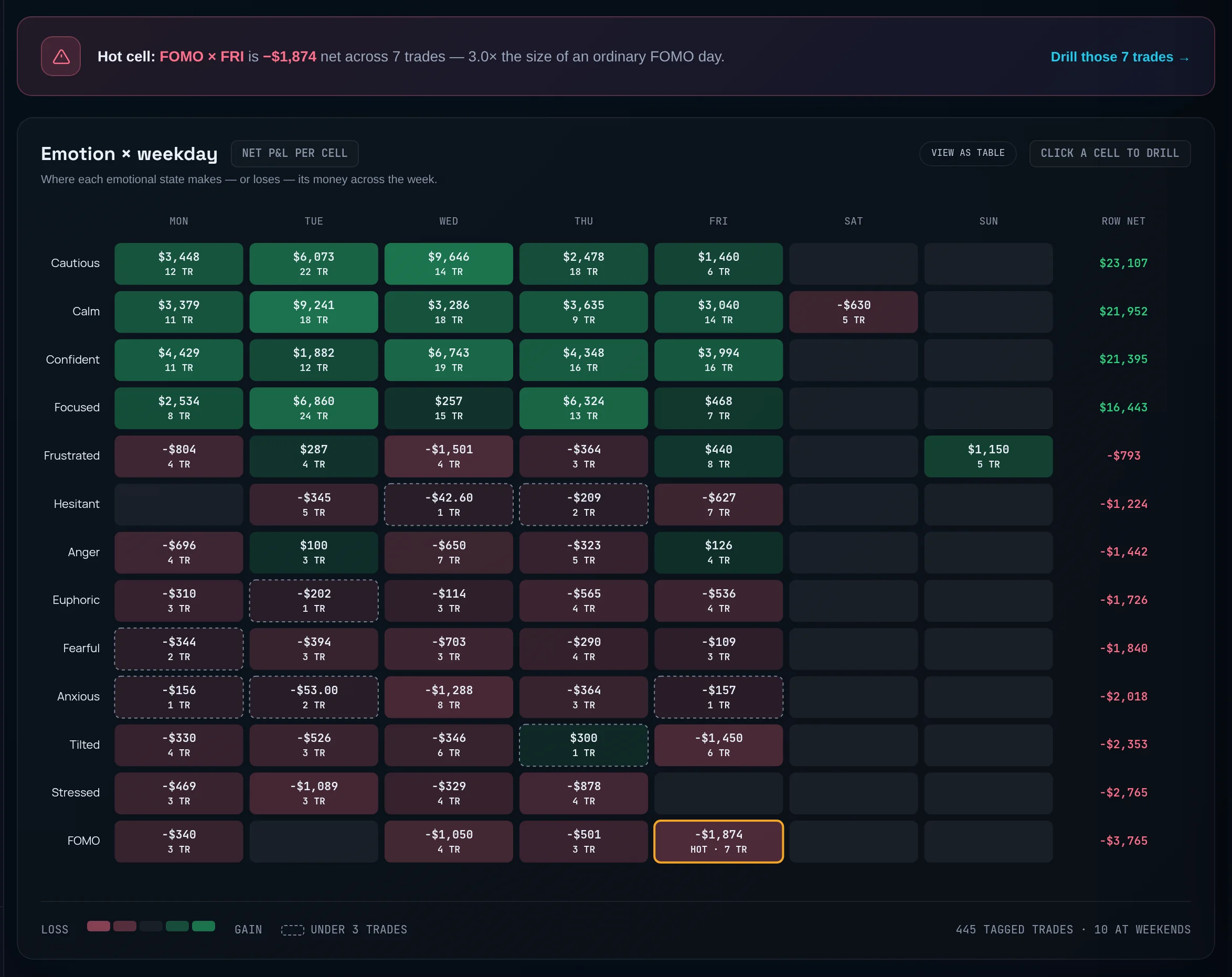The height and width of the screenshot is (977, 1232).
Task: Click Fearful Wednesday -$703 cell
Action: pyautogui.click(x=449, y=649)
